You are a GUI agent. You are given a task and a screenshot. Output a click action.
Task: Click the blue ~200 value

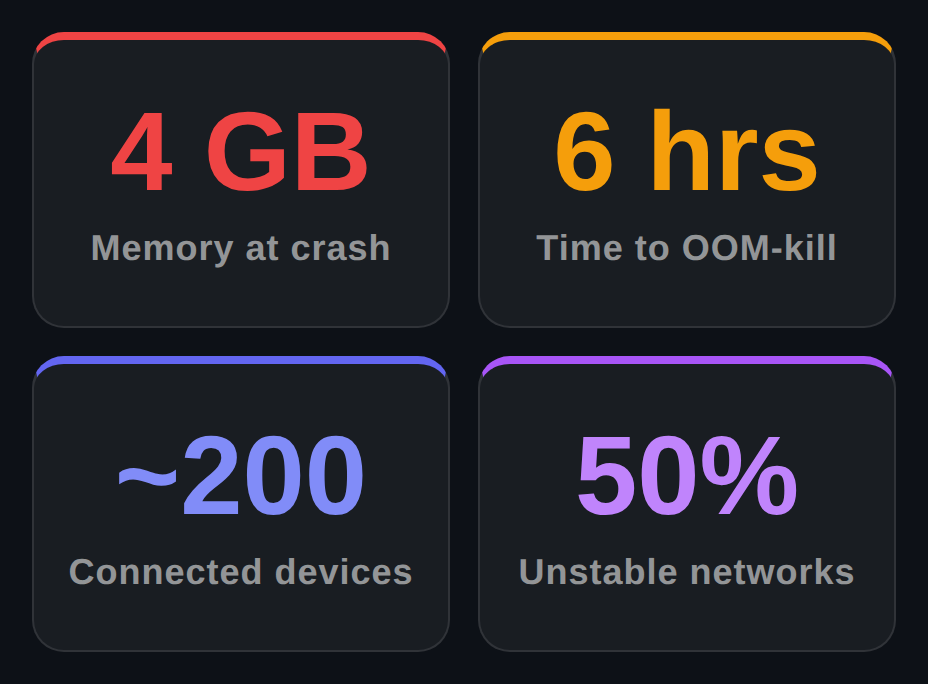click(x=240, y=475)
